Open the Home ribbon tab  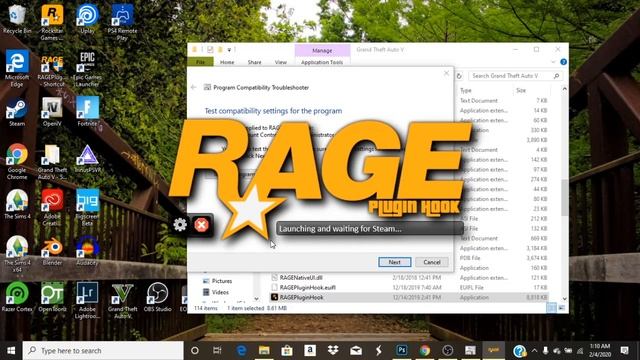coord(227,62)
